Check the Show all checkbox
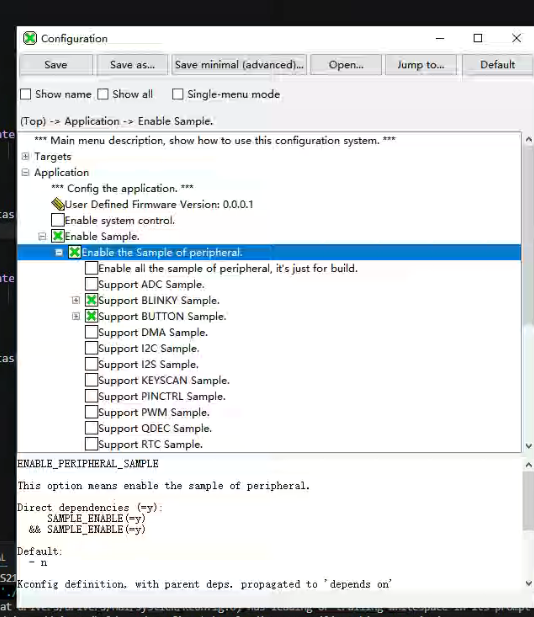534x617 pixels. 103,94
